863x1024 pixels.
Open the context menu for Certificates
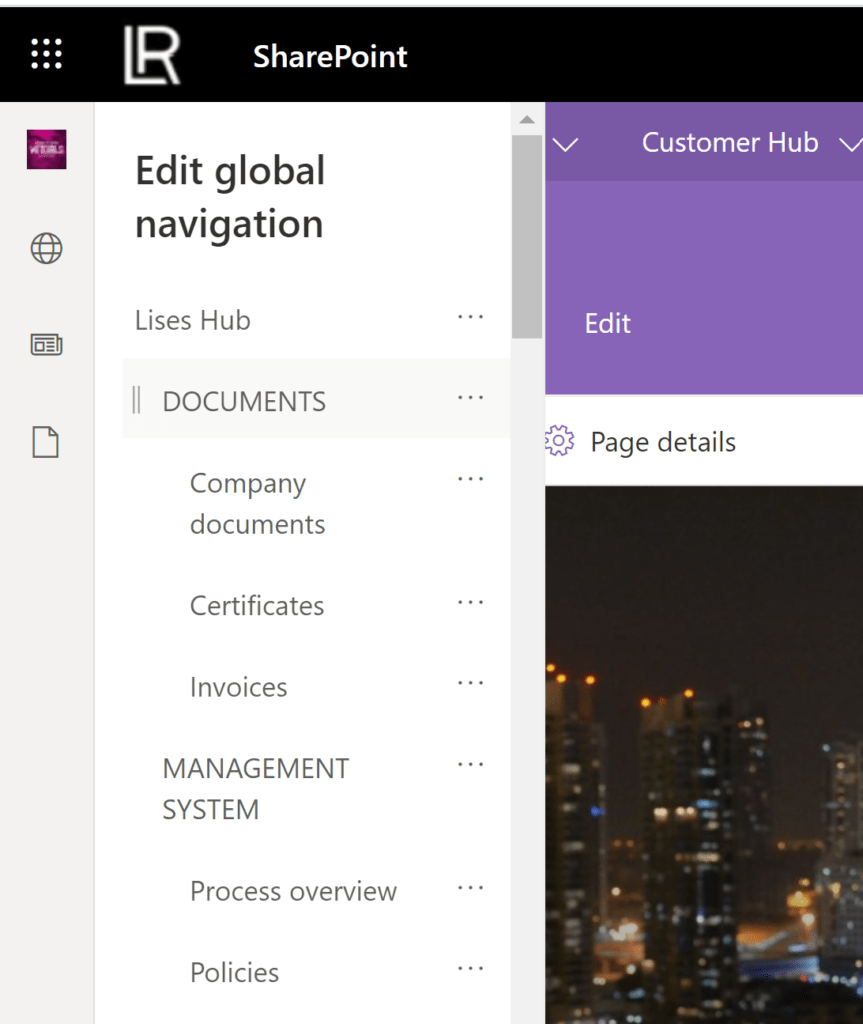[x=470, y=602]
